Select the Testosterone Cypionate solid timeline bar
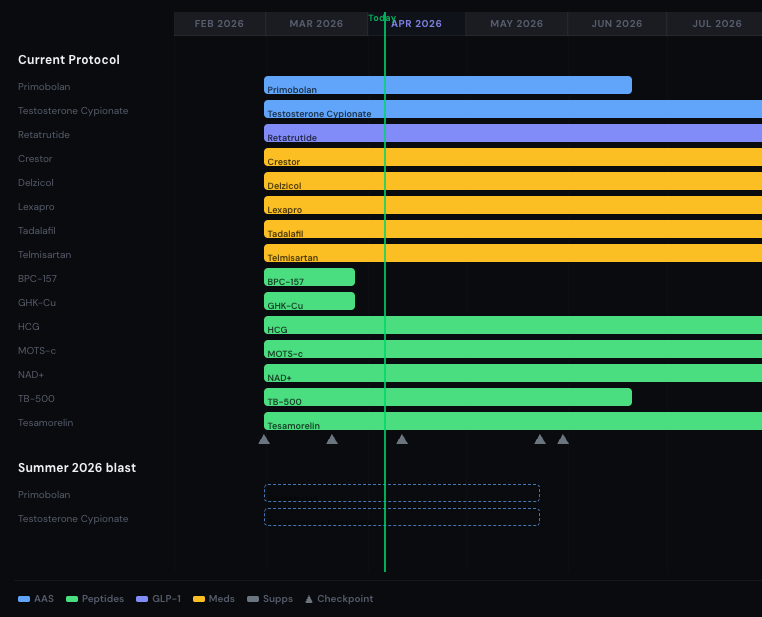 click(x=513, y=109)
